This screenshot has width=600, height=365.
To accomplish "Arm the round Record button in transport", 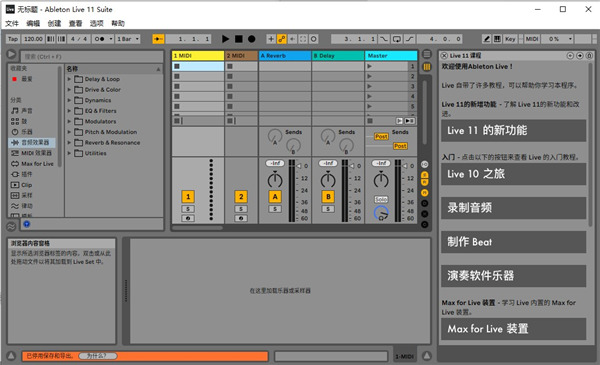I will click(x=251, y=39).
